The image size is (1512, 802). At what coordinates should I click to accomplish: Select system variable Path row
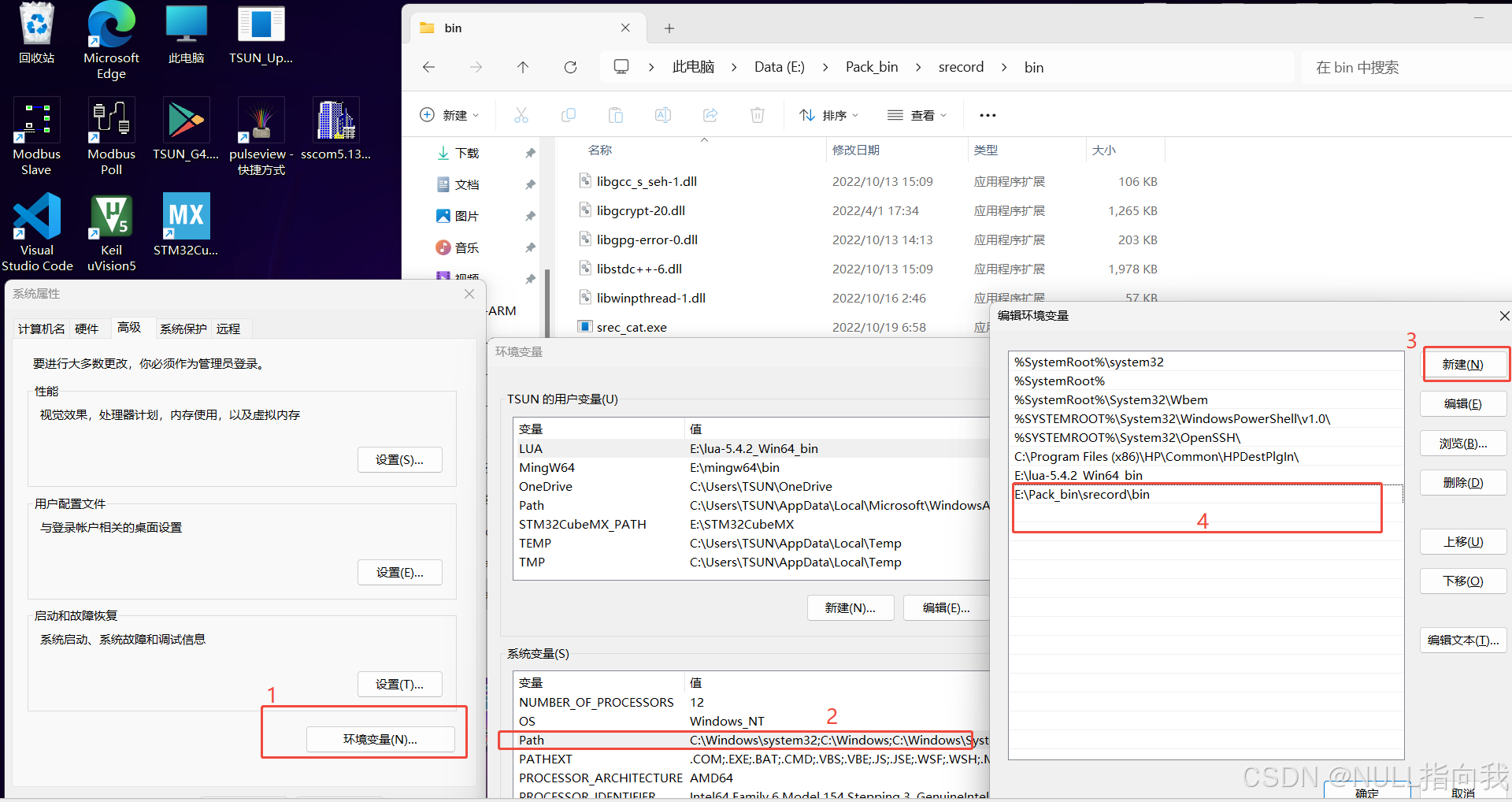[752, 740]
